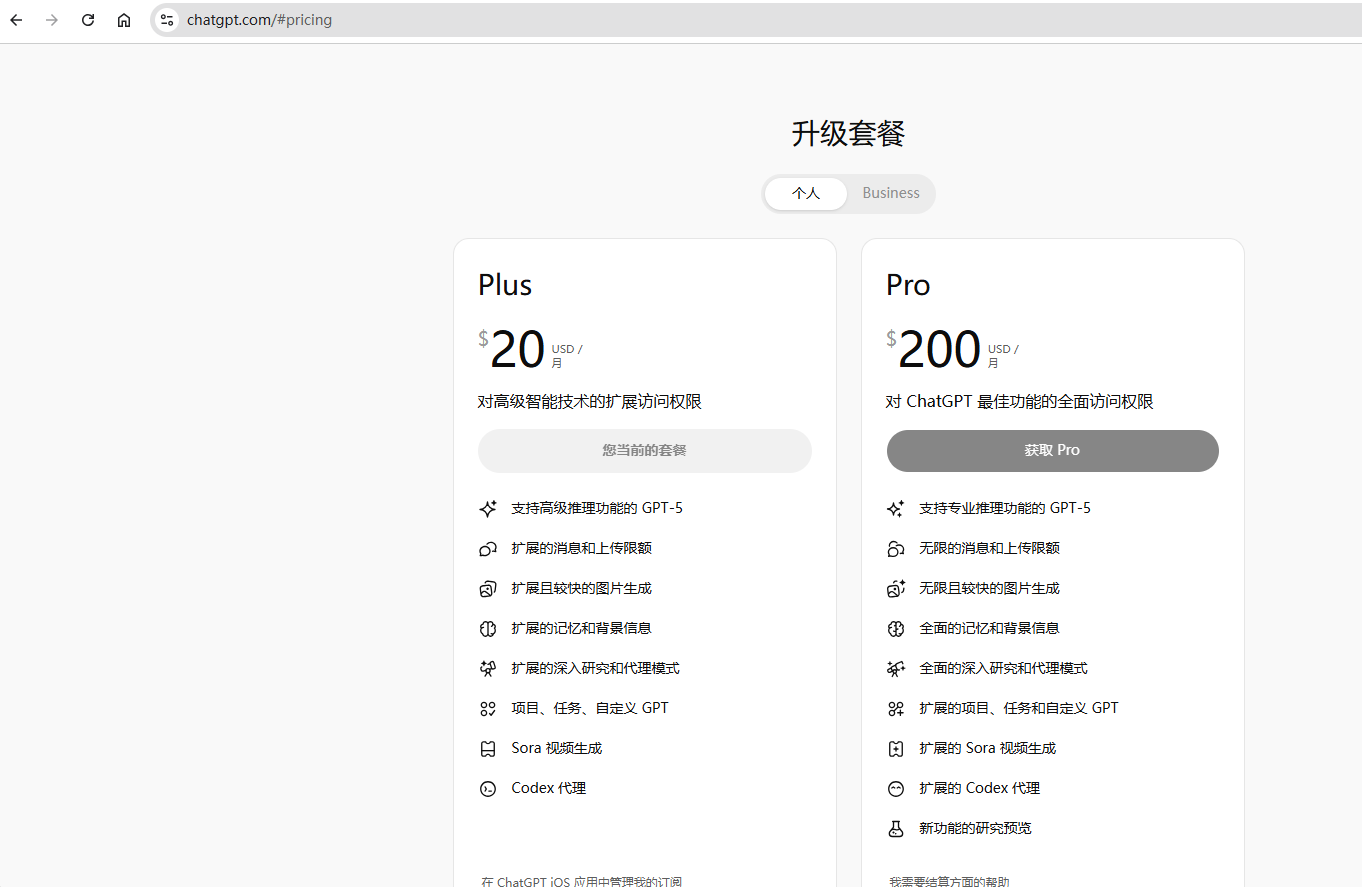Click flask icon beside 新功能的研究预览
The width and height of the screenshot is (1362, 887).
coord(896,829)
